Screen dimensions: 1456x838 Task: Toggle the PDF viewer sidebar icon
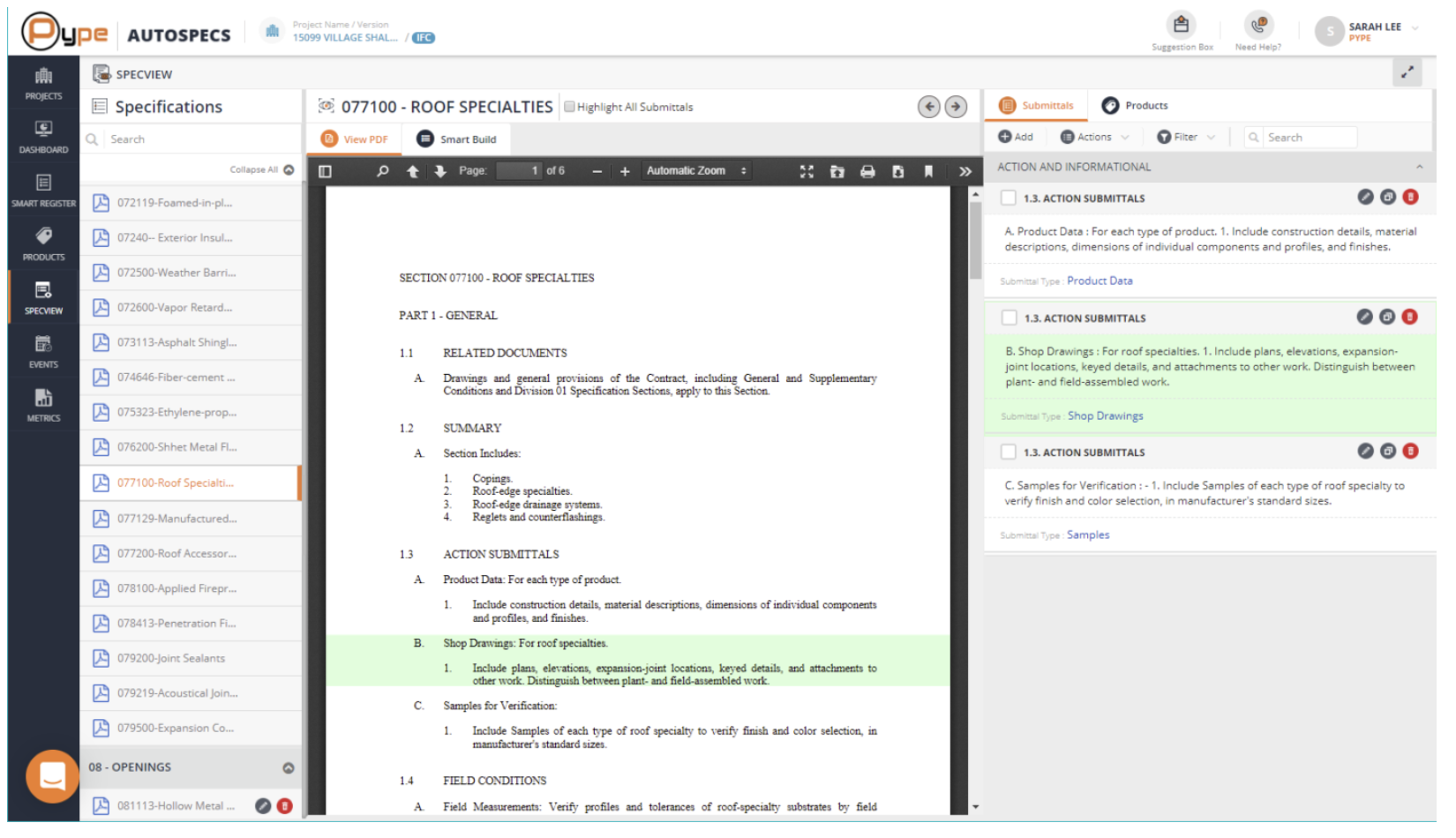pos(325,172)
